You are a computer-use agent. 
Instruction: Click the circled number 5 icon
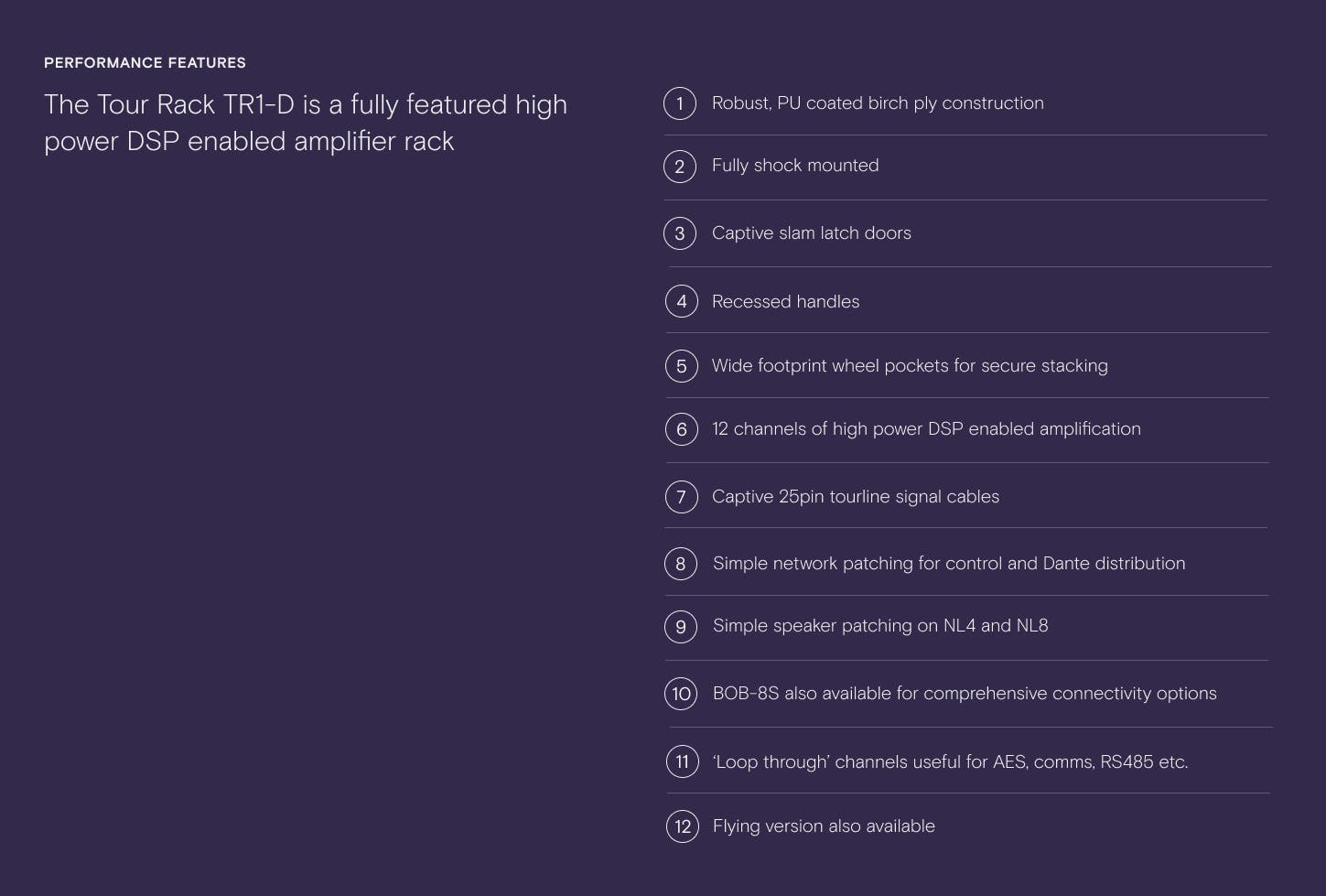click(682, 366)
